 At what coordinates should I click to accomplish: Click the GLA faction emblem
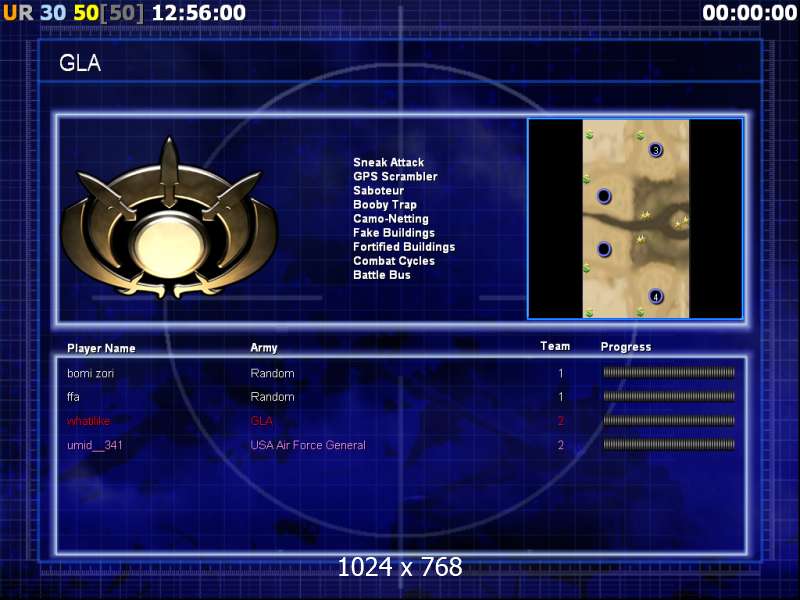point(169,219)
